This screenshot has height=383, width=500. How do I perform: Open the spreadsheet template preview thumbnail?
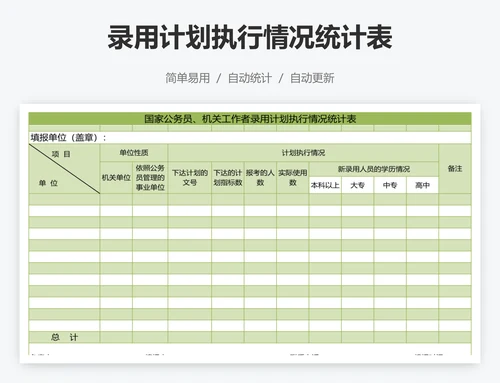pos(250,234)
